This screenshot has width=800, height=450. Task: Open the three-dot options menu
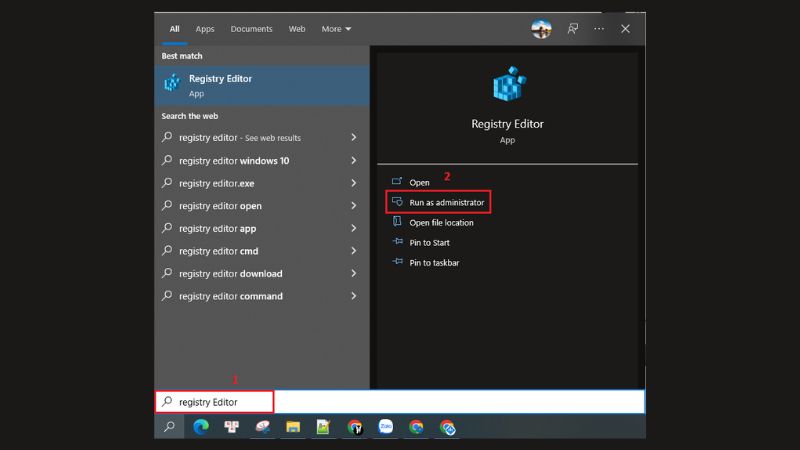point(599,29)
